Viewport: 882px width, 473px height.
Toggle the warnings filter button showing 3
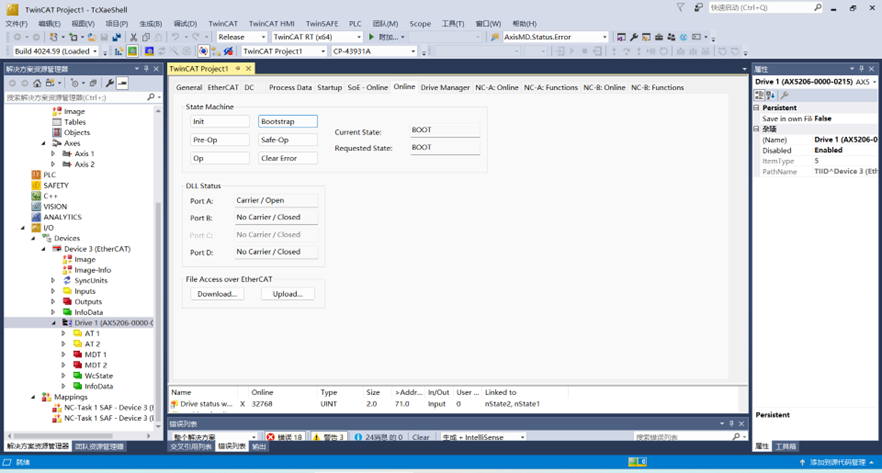click(x=329, y=437)
